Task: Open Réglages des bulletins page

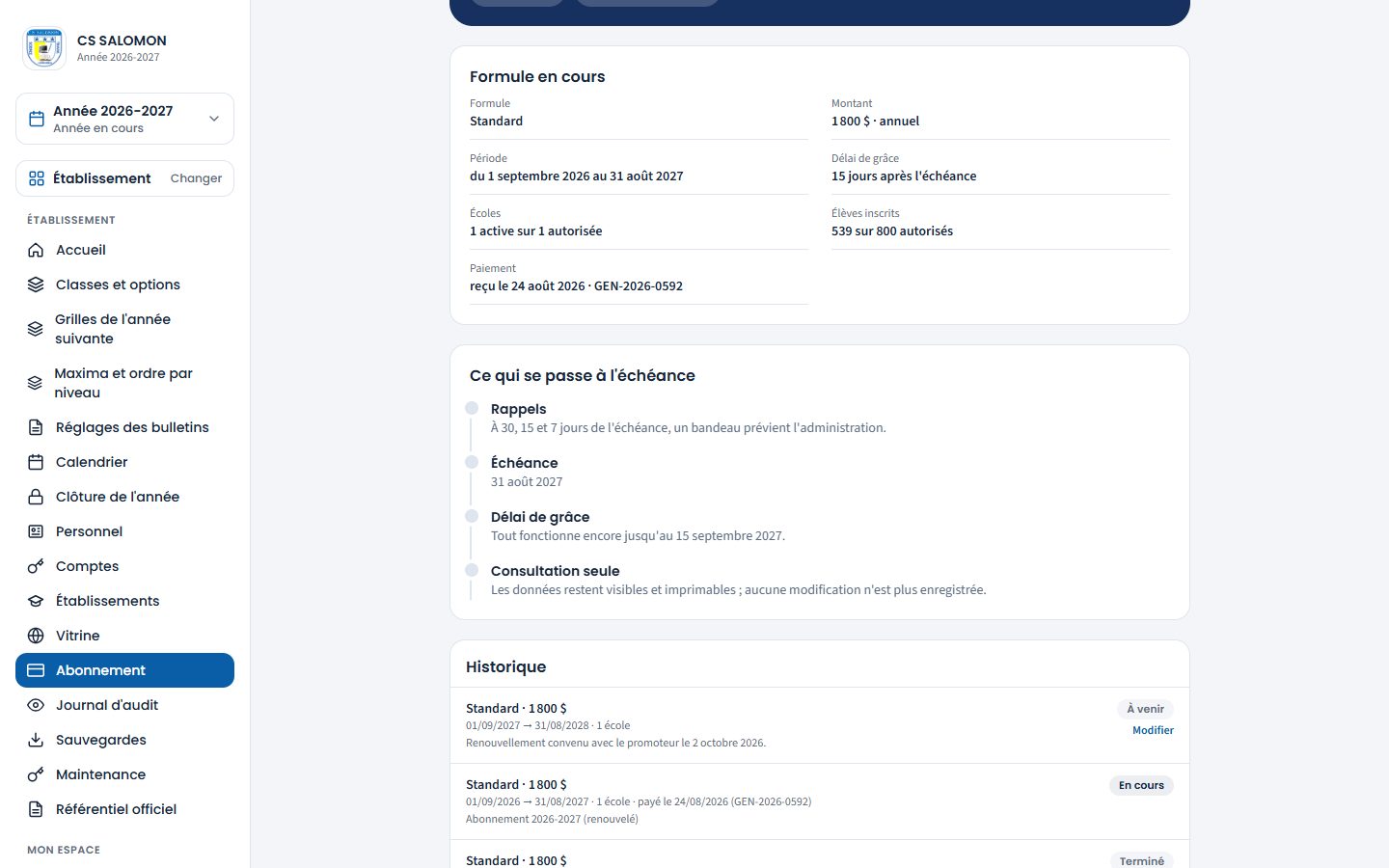Action: (124, 427)
